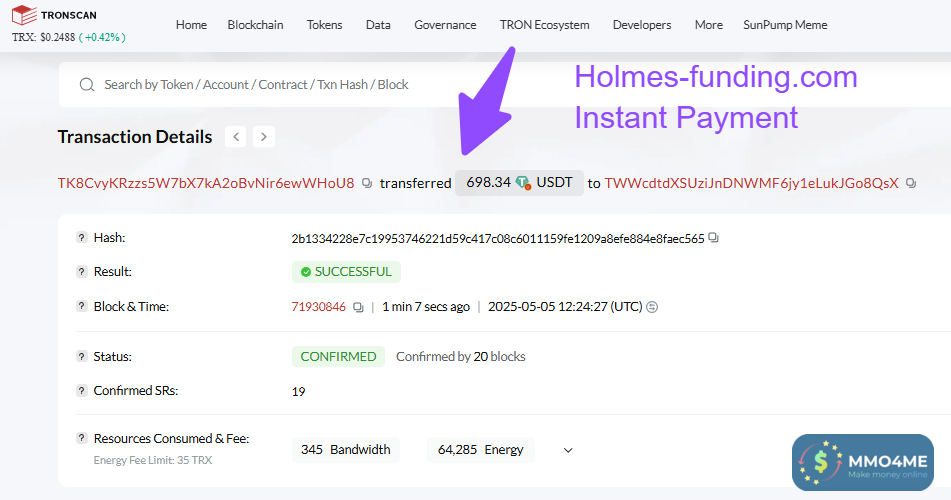Click the SUCCESSFUL result badge
Image resolution: width=951 pixels, height=500 pixels.
tap(346, 272)
